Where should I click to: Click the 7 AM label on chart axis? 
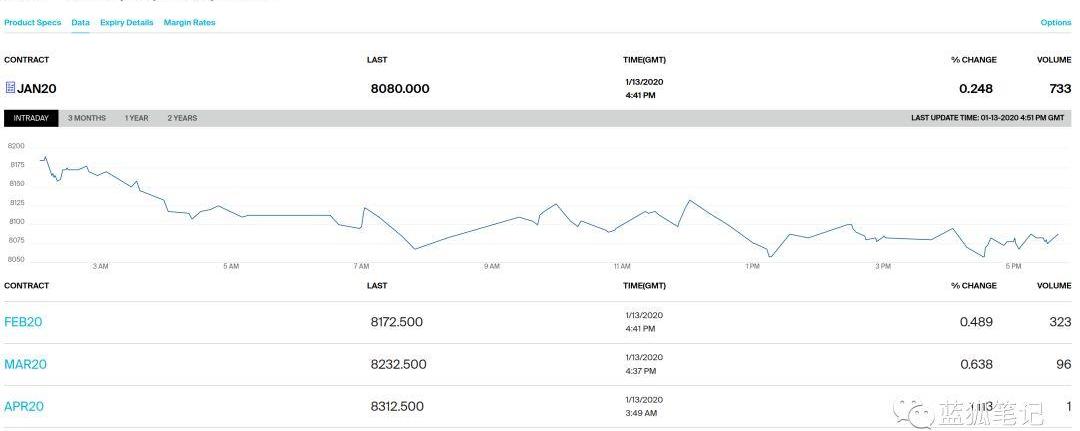point(361,266)
